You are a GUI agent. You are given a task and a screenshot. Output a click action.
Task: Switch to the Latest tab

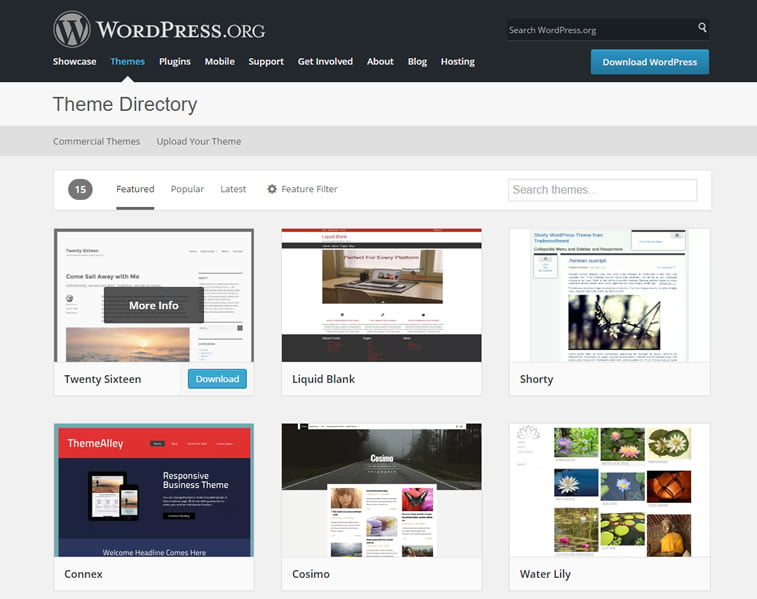click(x=233, y=189)
